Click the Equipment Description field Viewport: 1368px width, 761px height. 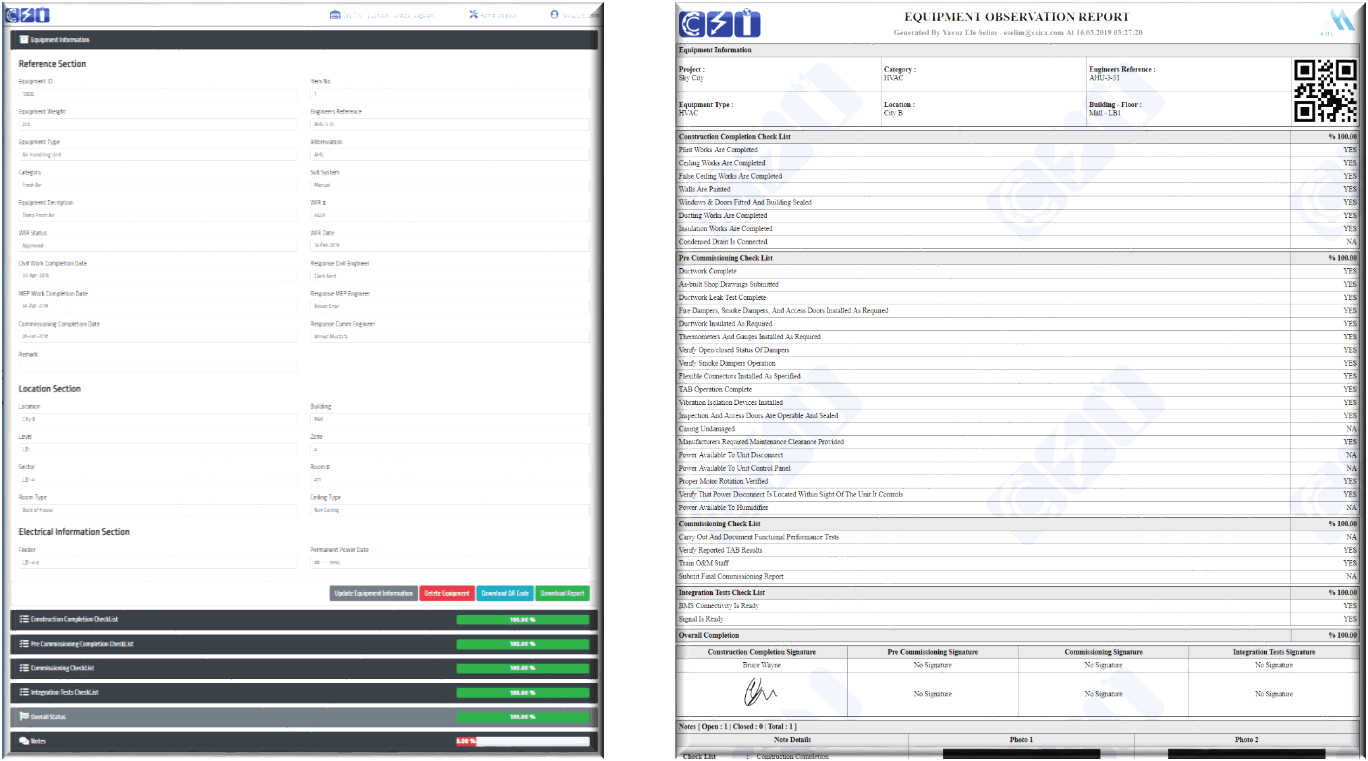pyautogui.click(x=158, y=215)
